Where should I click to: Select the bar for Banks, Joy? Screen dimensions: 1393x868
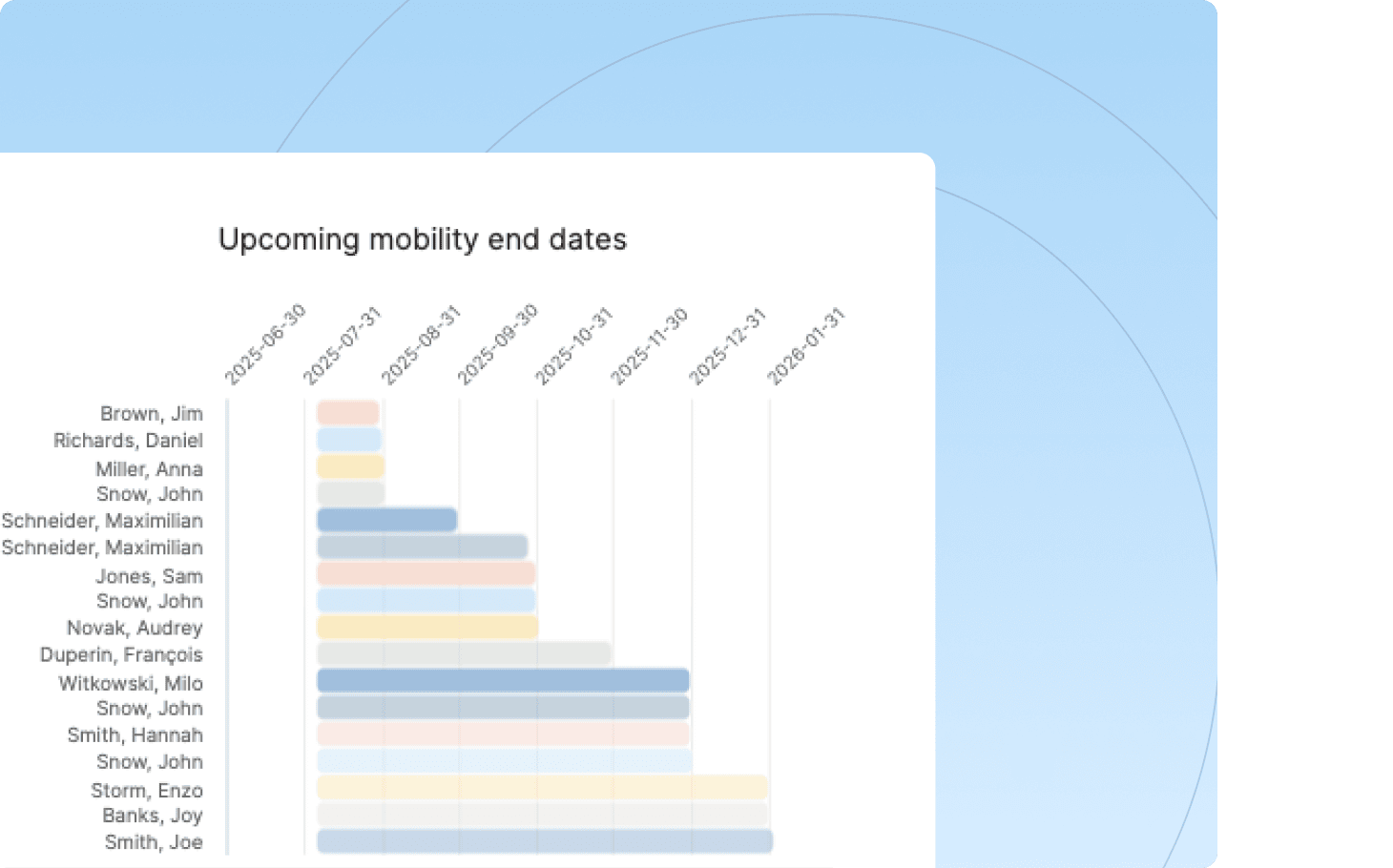(542, 815)
